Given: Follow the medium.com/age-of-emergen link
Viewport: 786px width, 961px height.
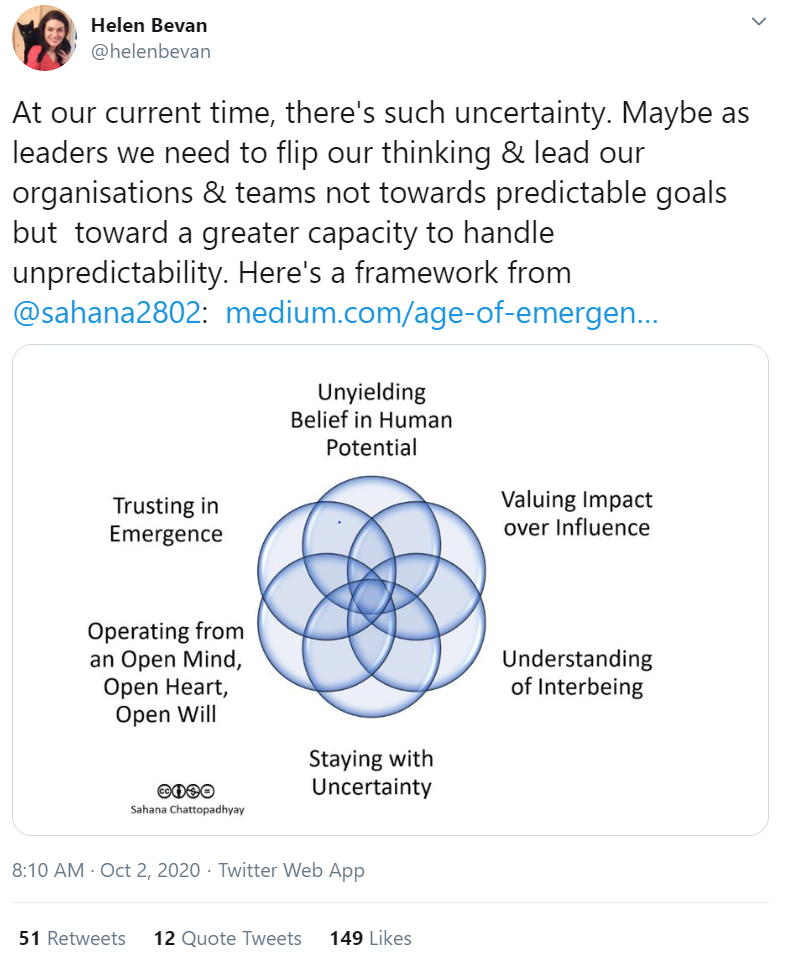Looking at the screenshot, I should click(x=441, y=313).
